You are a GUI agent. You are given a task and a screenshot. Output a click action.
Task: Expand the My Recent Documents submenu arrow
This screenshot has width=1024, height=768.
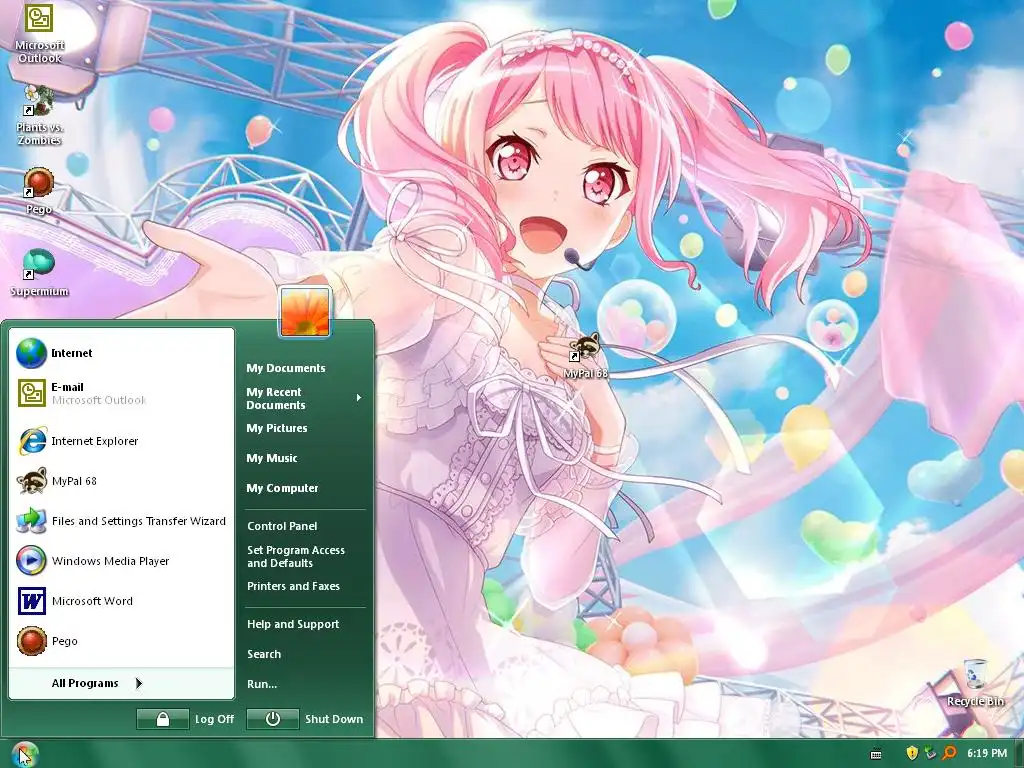click(359, 398)
